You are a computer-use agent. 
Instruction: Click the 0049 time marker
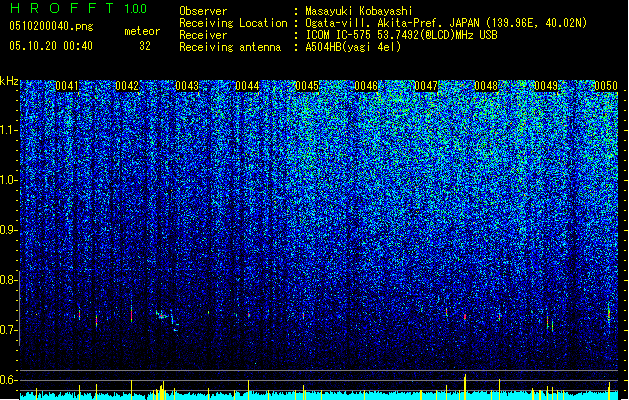tap(546, 86)
